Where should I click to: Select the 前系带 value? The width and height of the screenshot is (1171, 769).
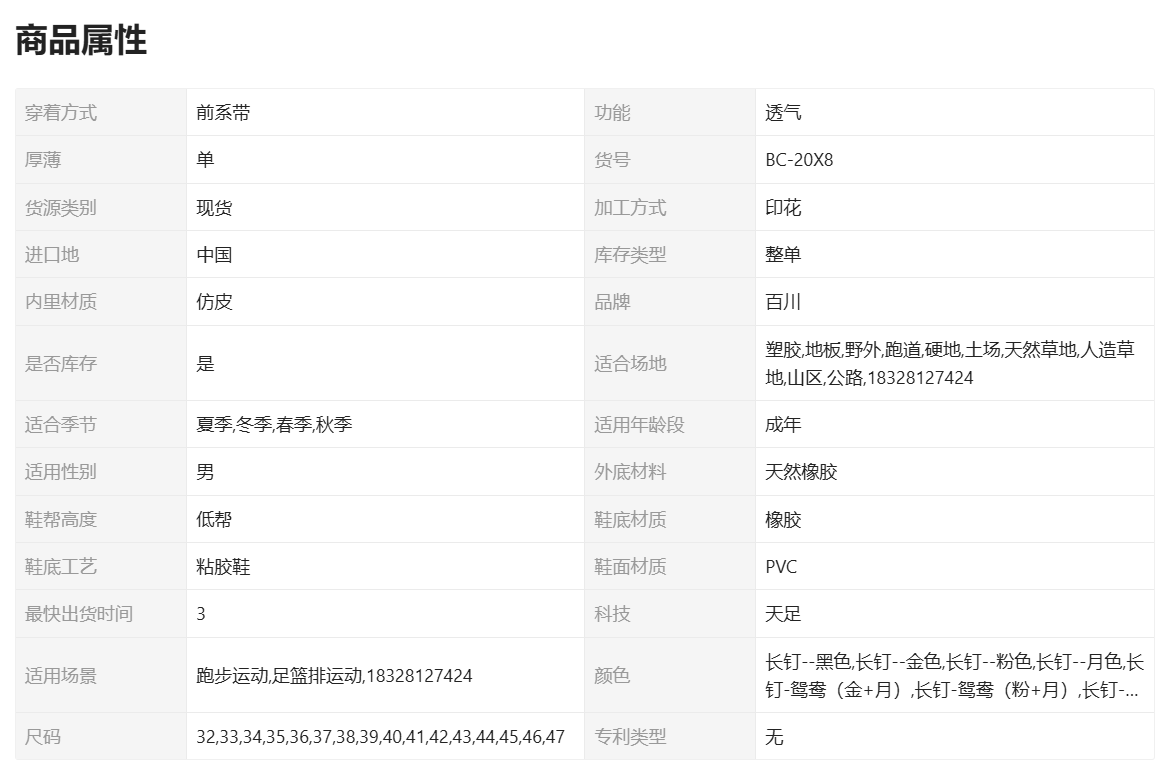[223, 113]
